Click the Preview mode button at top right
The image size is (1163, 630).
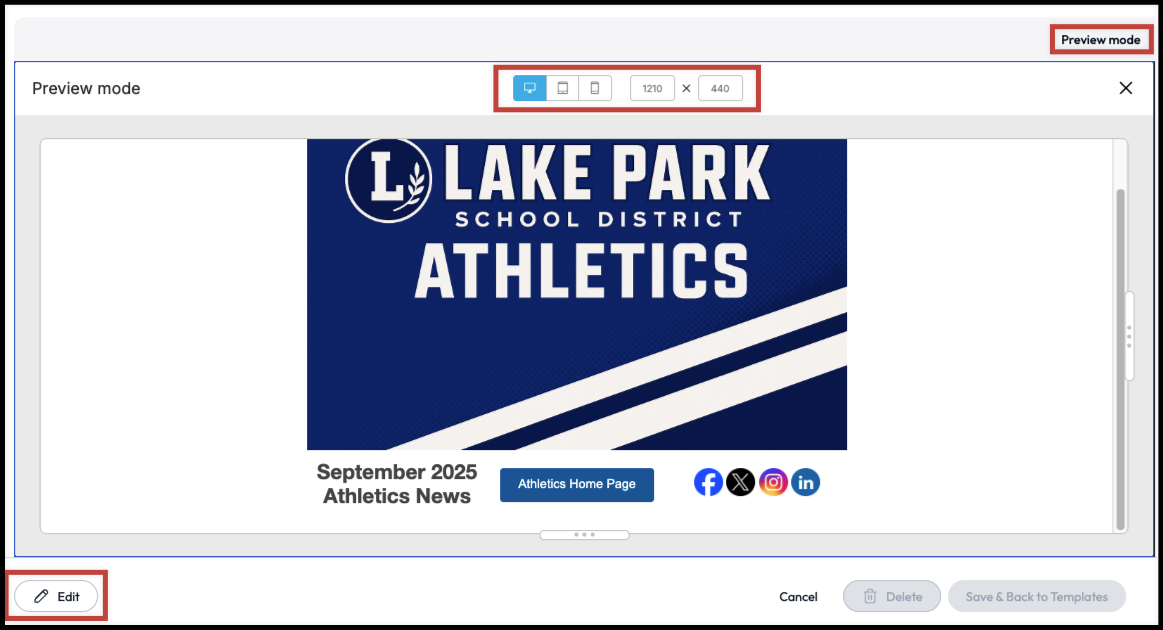(1101, 40)
